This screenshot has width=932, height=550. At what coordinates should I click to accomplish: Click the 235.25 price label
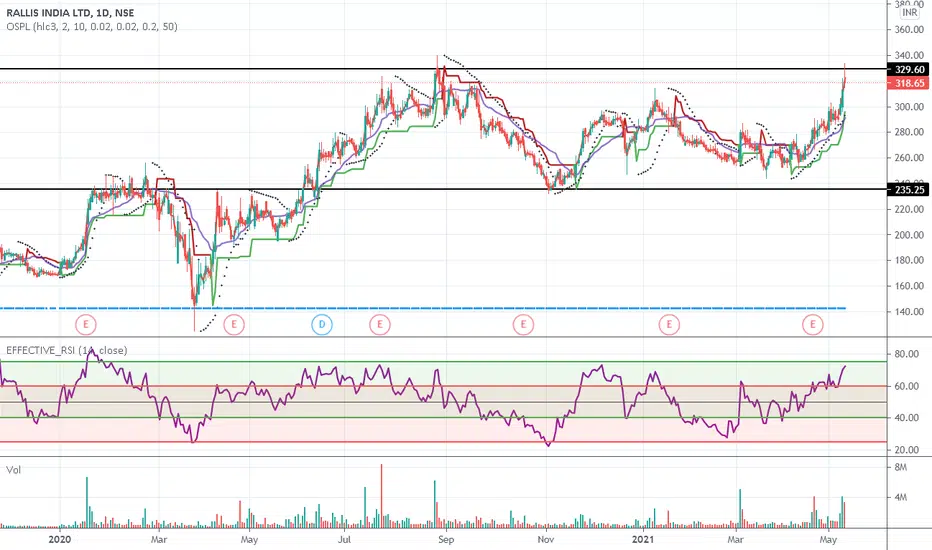[909, 190]
